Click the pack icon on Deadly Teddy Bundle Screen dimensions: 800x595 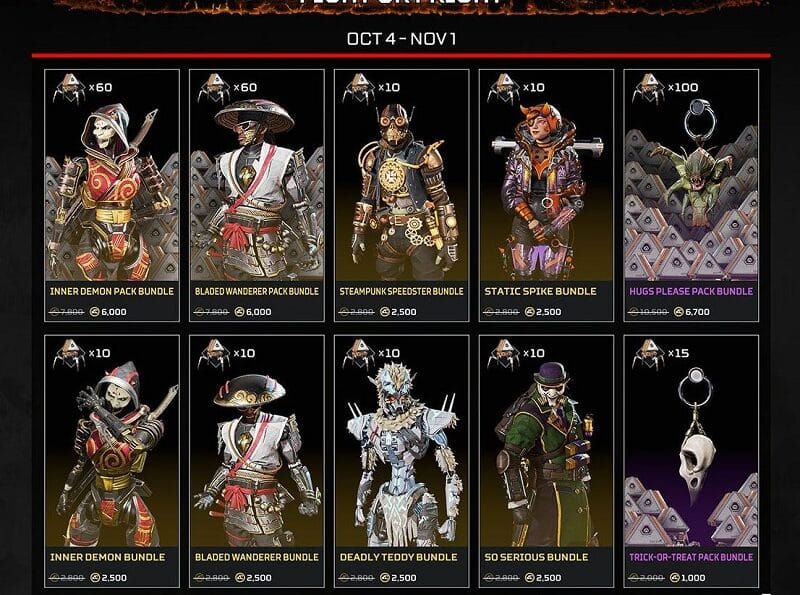359,354
